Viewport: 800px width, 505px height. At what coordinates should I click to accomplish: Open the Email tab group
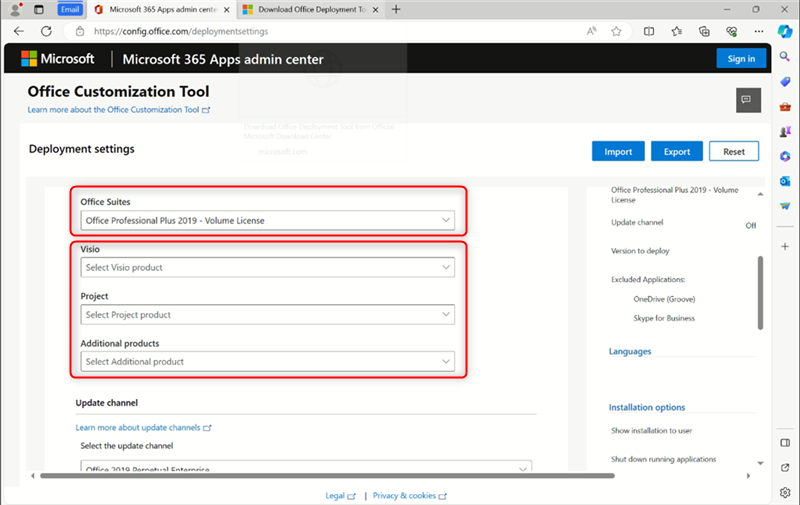tap(70, 10)
